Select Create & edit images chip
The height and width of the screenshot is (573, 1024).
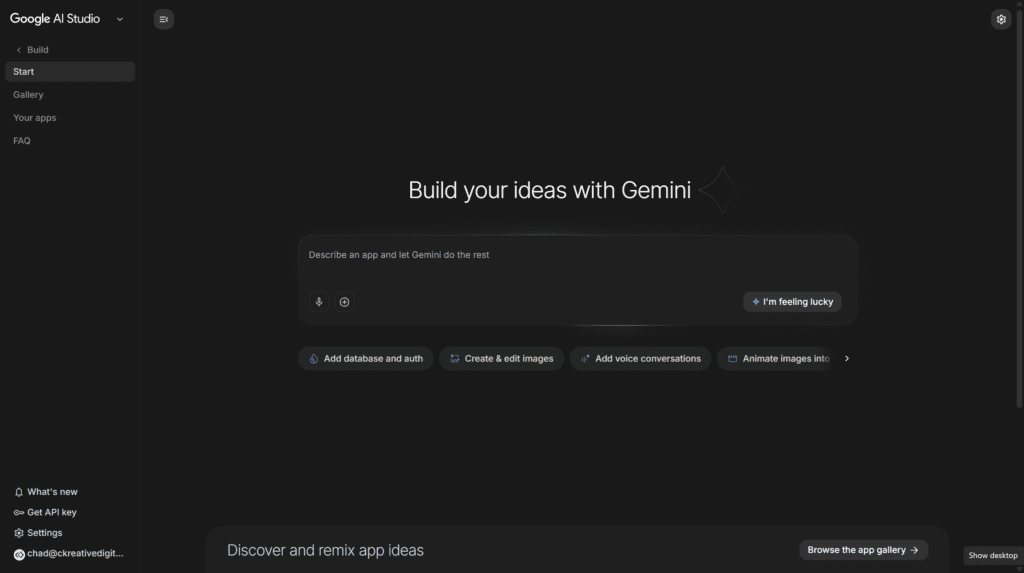pos(501,359)
